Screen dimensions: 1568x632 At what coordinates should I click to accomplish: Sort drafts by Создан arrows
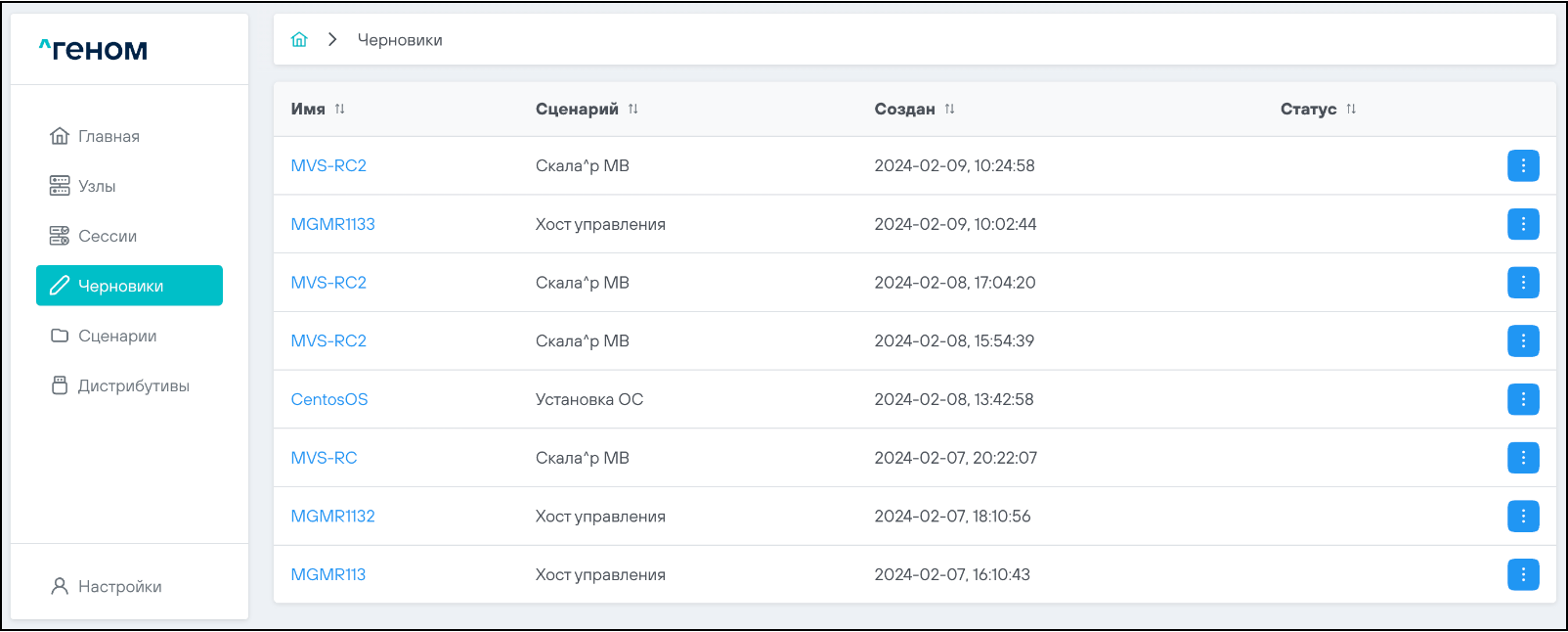[x=949, y=109]
